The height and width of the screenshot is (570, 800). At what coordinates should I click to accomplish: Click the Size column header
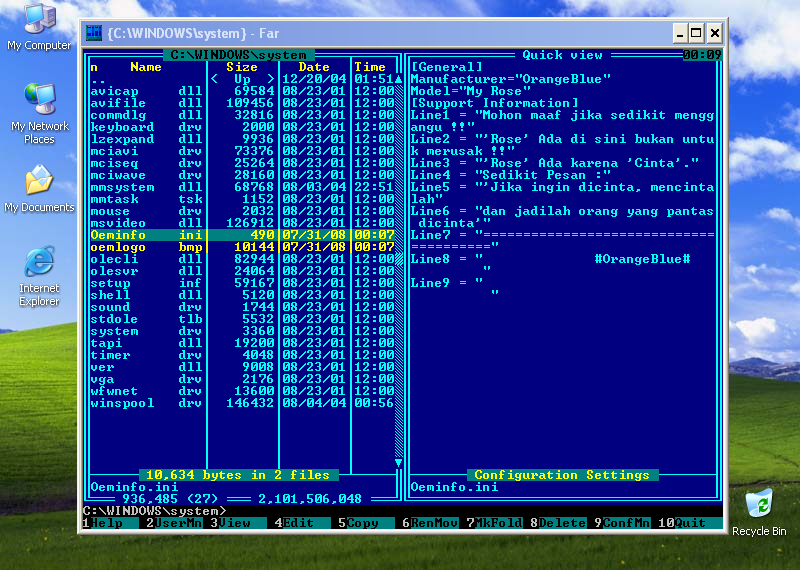[242, 67]
